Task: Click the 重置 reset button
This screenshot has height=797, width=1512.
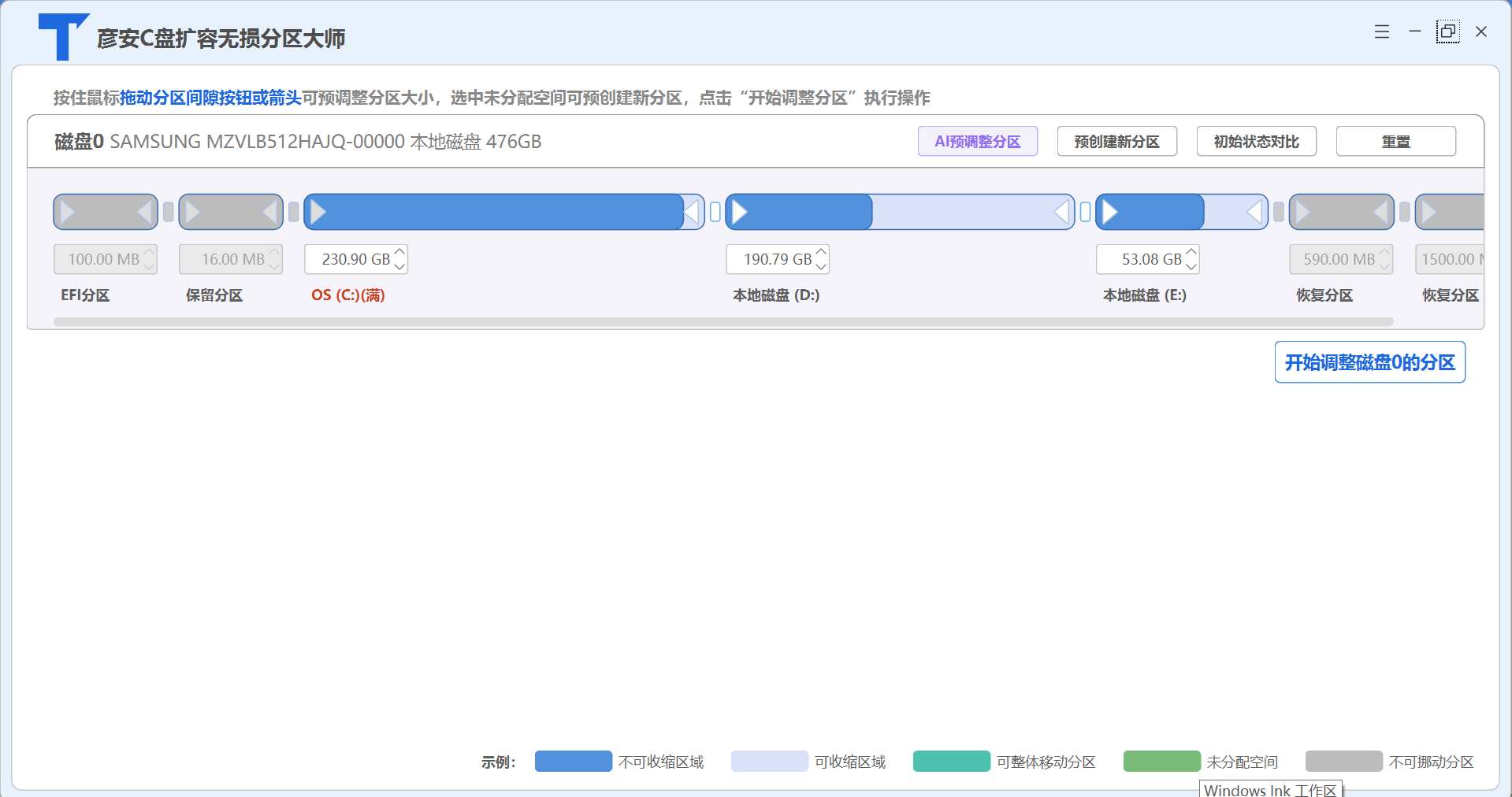Action: (x=1396, y=142)
